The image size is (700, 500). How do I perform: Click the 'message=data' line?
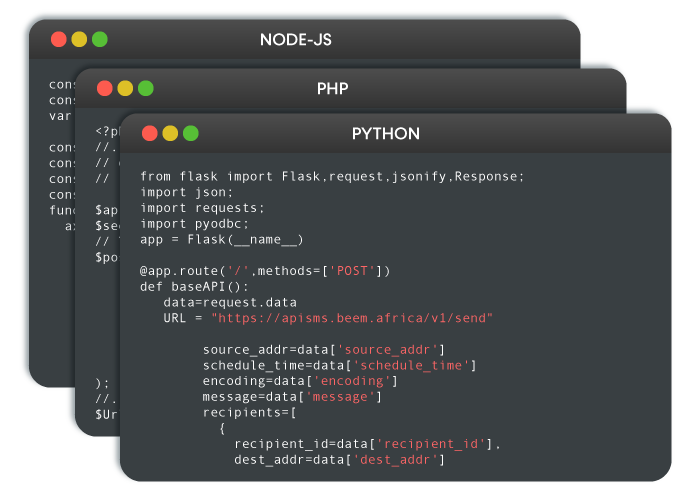[x=292, y=397]
